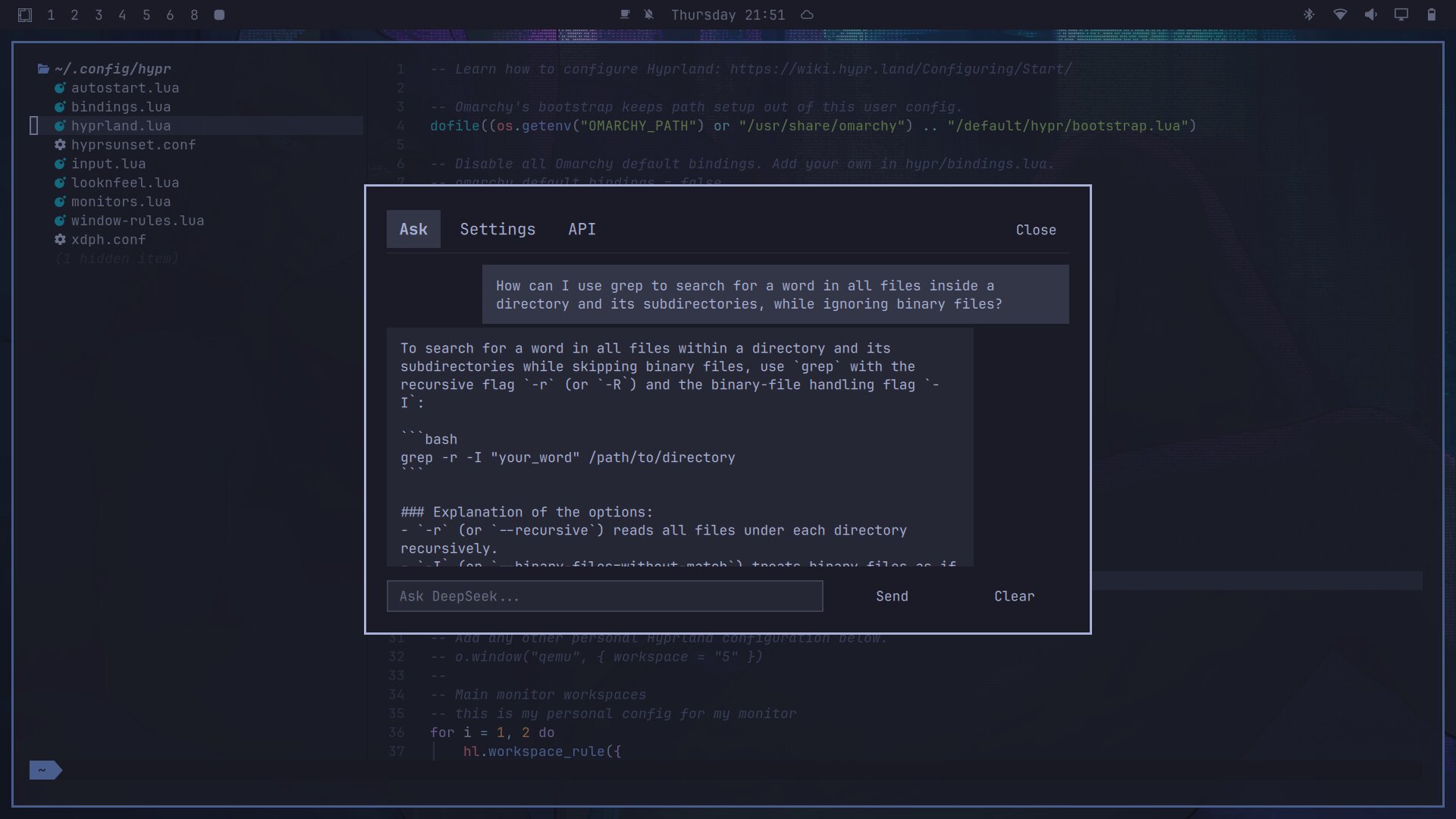Collapse the ~/.config/hypr folder

coord(105,69)
